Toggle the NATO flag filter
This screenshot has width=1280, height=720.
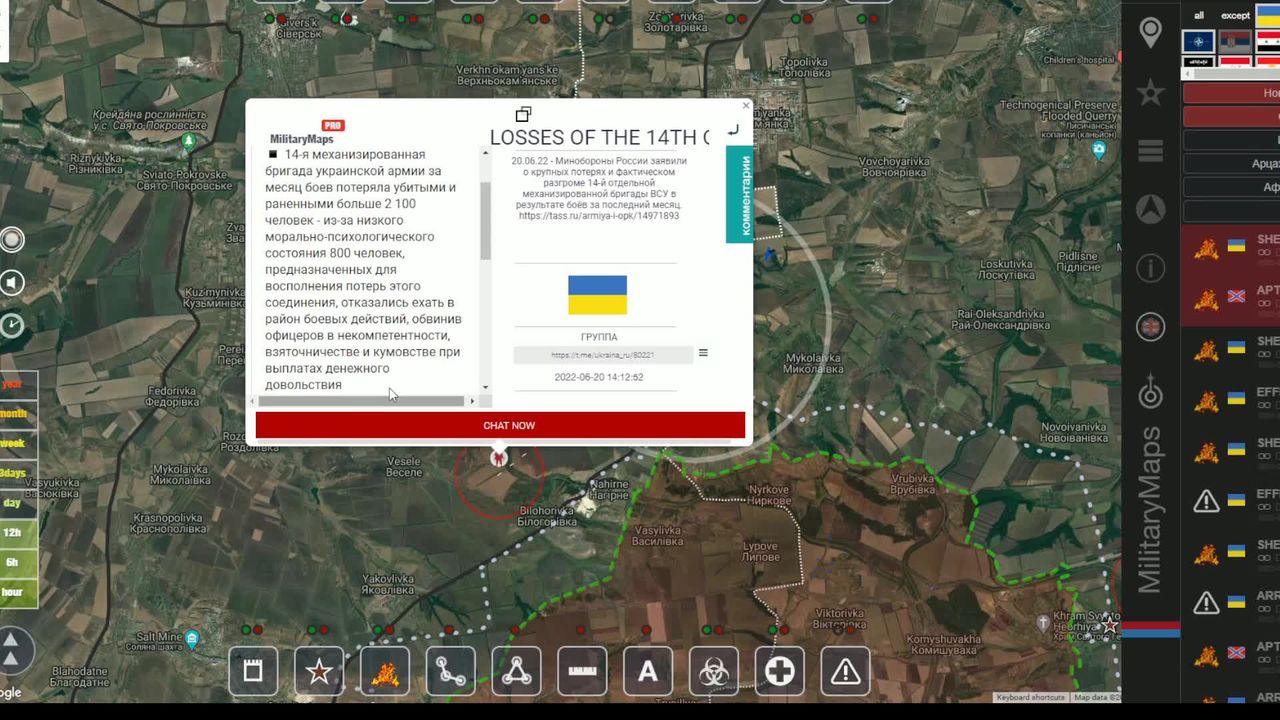(1198, 42)
